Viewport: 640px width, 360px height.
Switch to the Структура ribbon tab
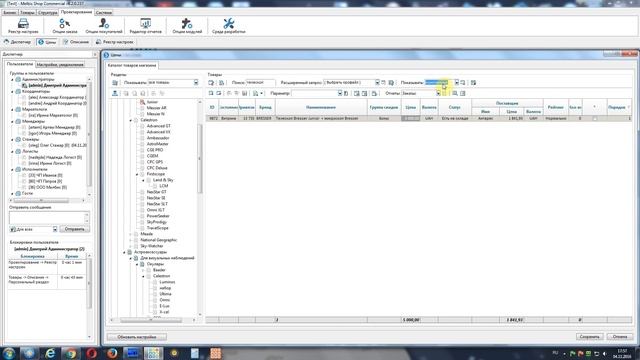click(x=48, y=13)
